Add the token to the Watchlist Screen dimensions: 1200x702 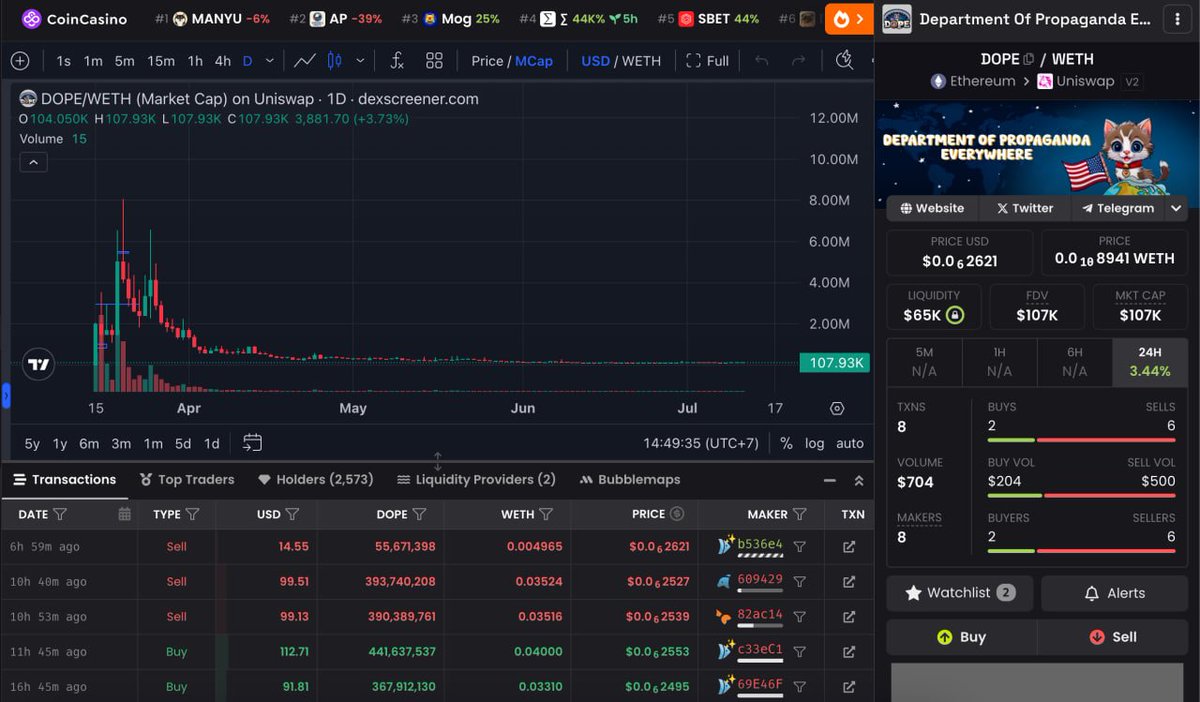pyautogui.click(x=960, y=593)
